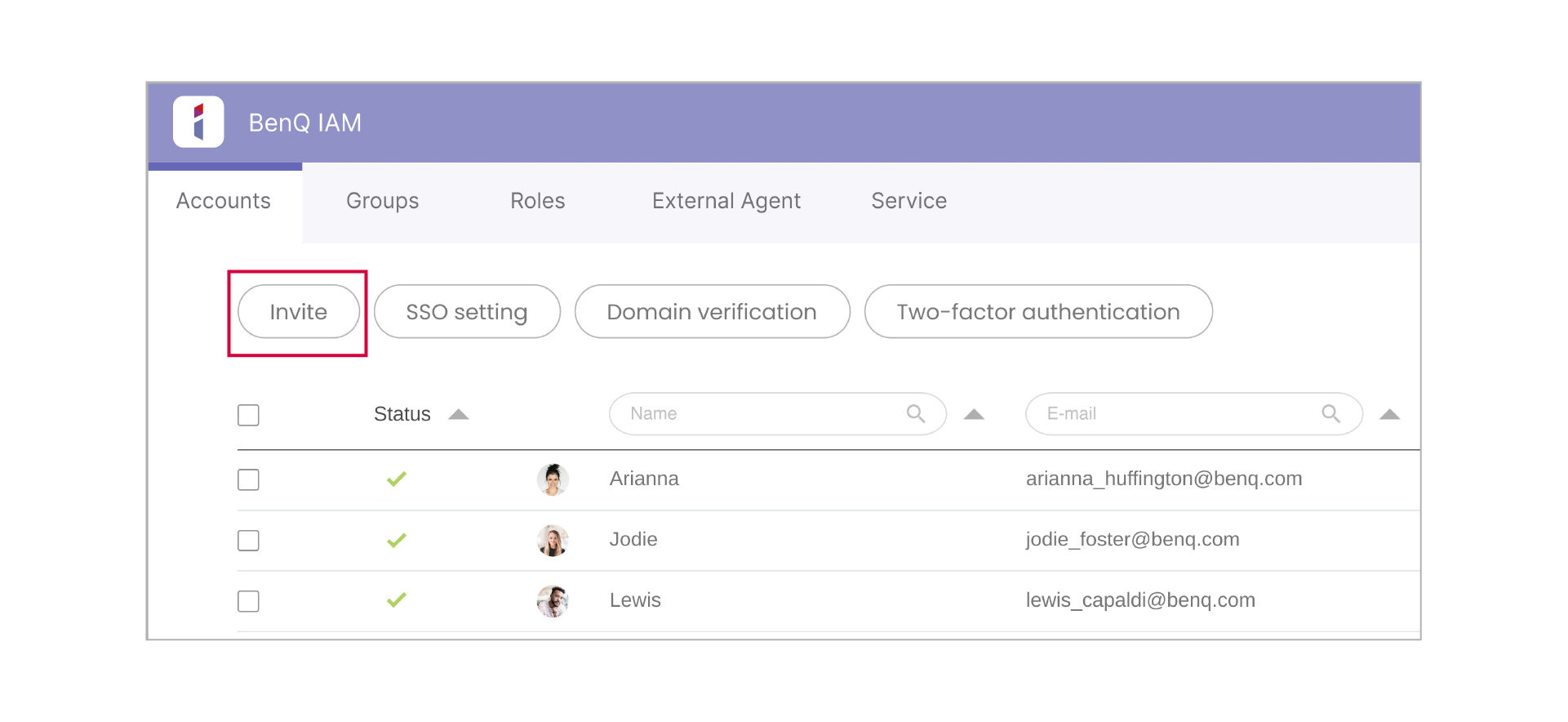Check the box for Arianna's row

coord(248,479)
